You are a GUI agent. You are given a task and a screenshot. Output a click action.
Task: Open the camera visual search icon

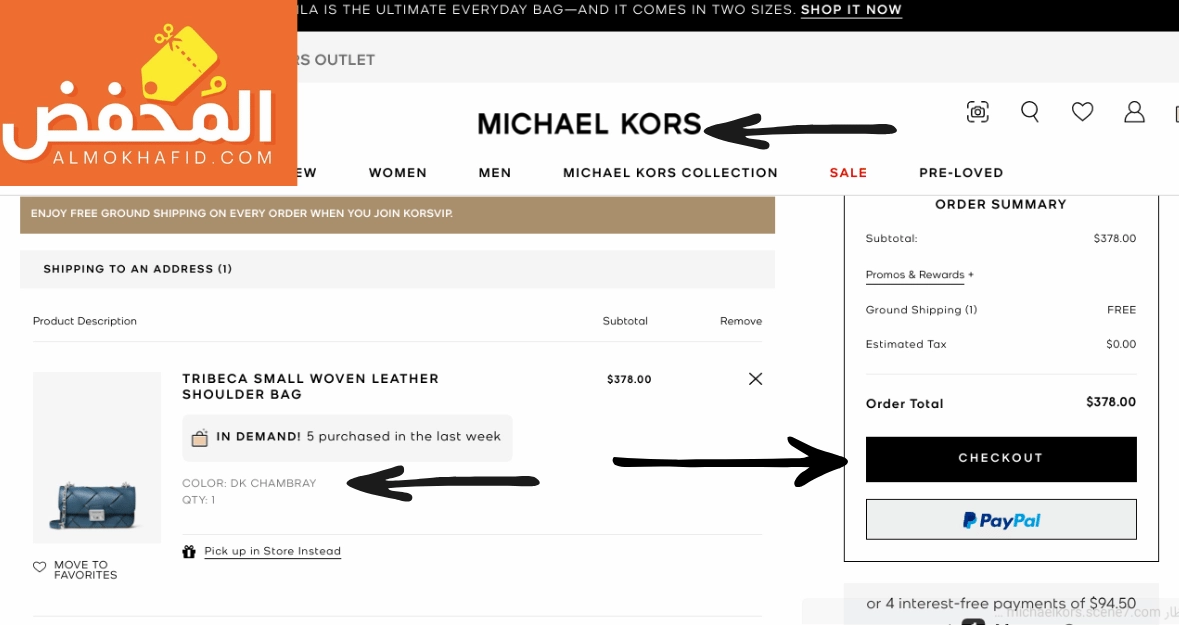[x=977, y=112]
